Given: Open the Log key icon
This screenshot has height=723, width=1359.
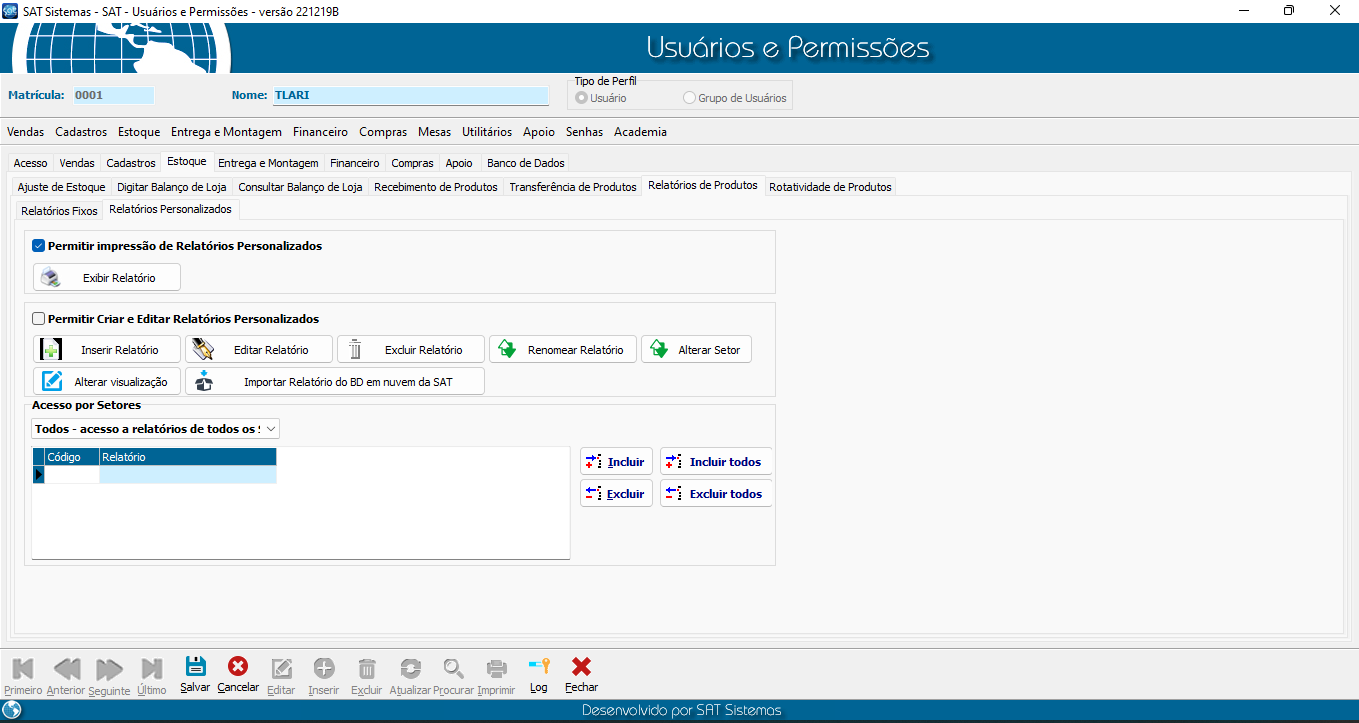Looking at the screenshot, I should pos(539,668).
